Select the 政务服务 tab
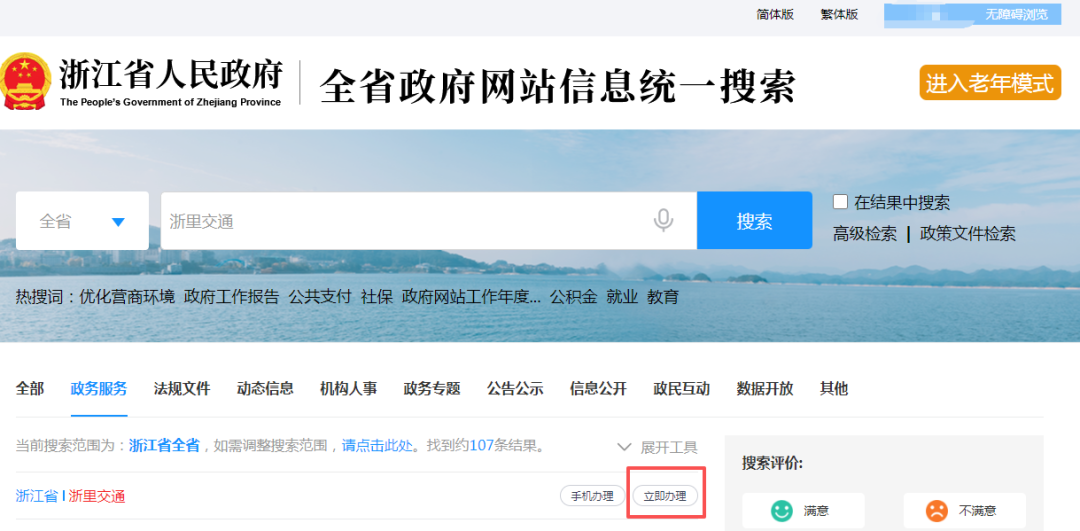This screenshot has height=531, width=1080. point(98,388)
